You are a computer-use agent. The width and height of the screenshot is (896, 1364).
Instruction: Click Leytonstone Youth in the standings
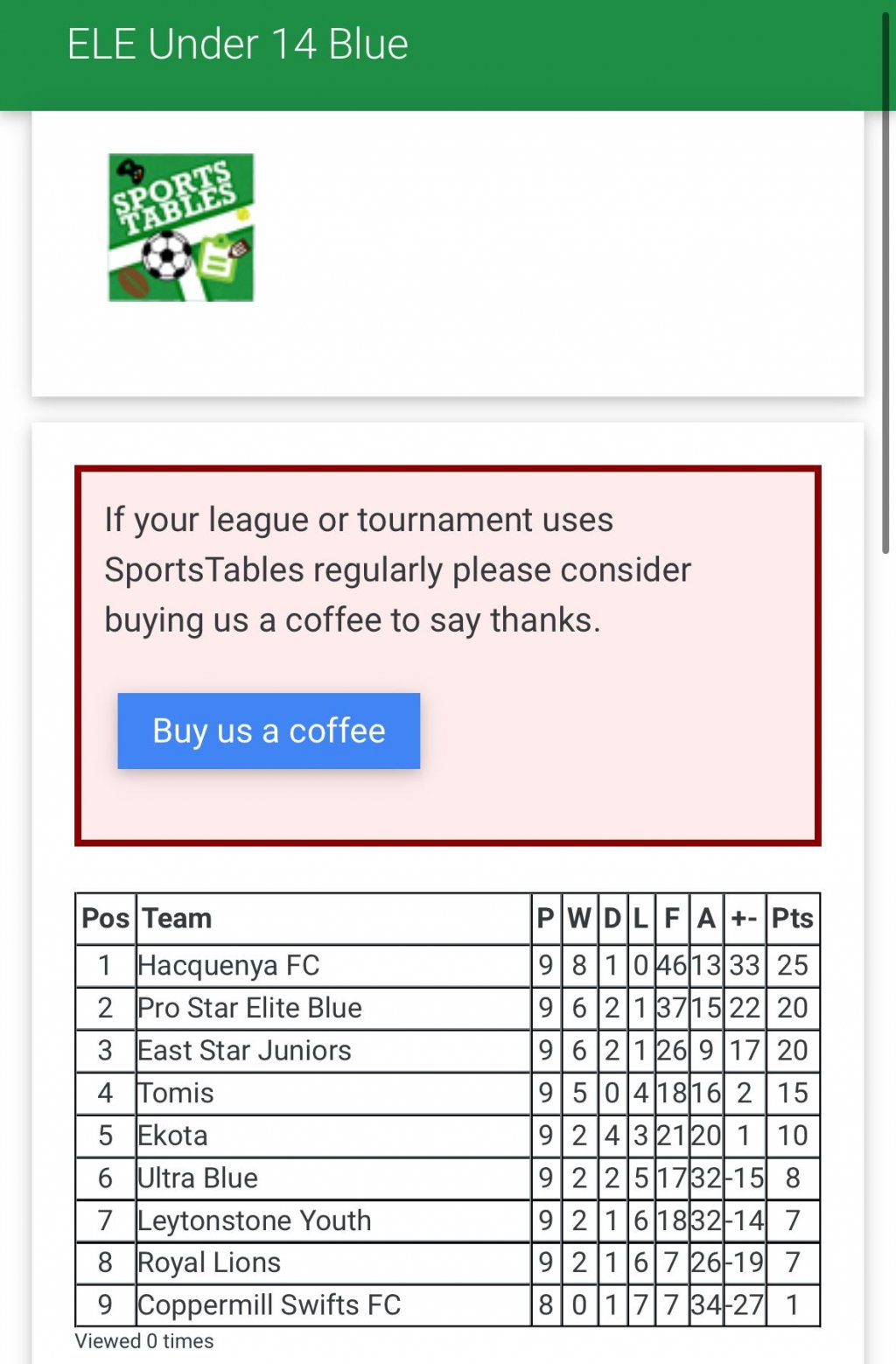click(255, 1221)
